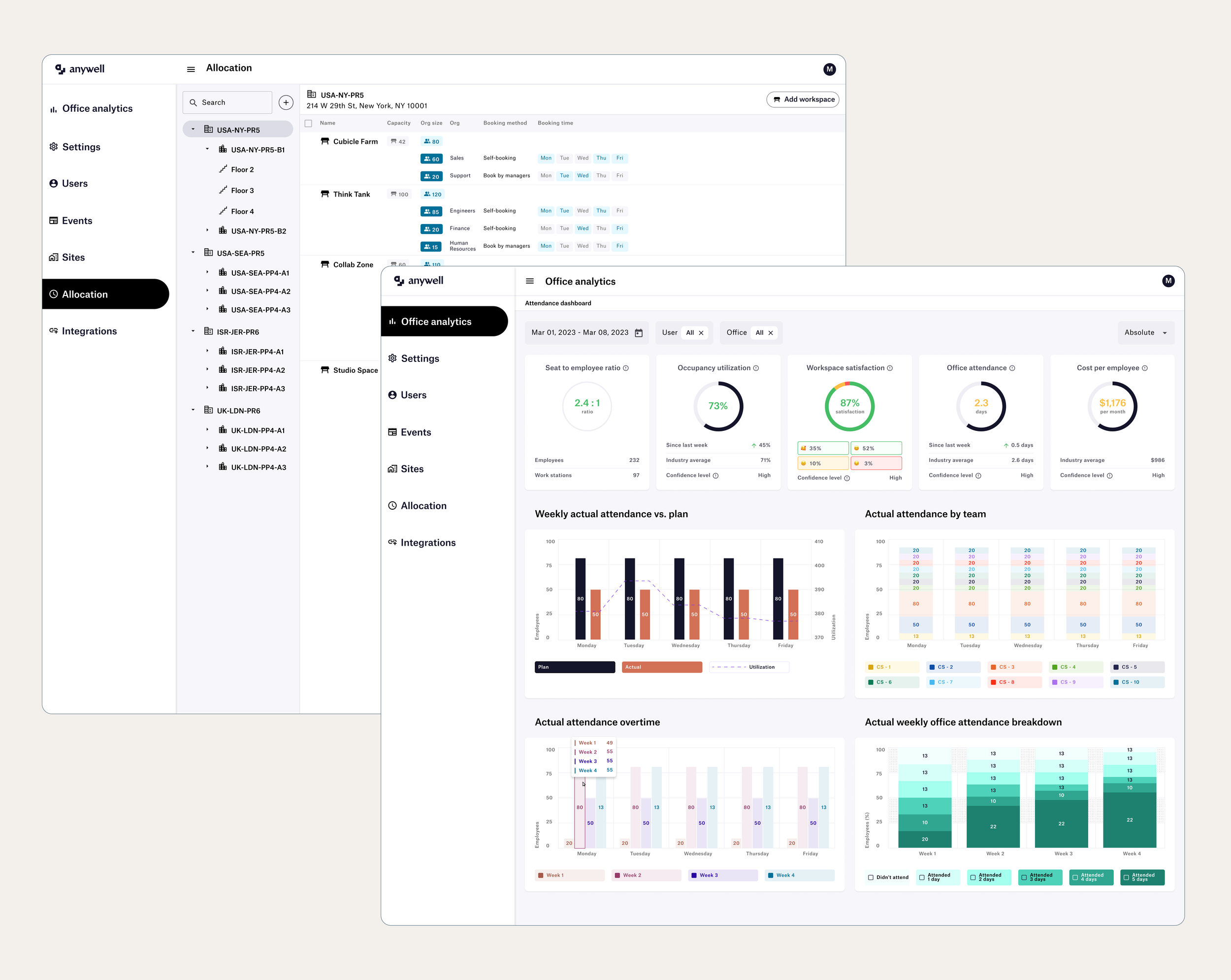Click 35% satisfaction rating tile
This screenshot has width=1231, height=980.
(x=822, y=448)
